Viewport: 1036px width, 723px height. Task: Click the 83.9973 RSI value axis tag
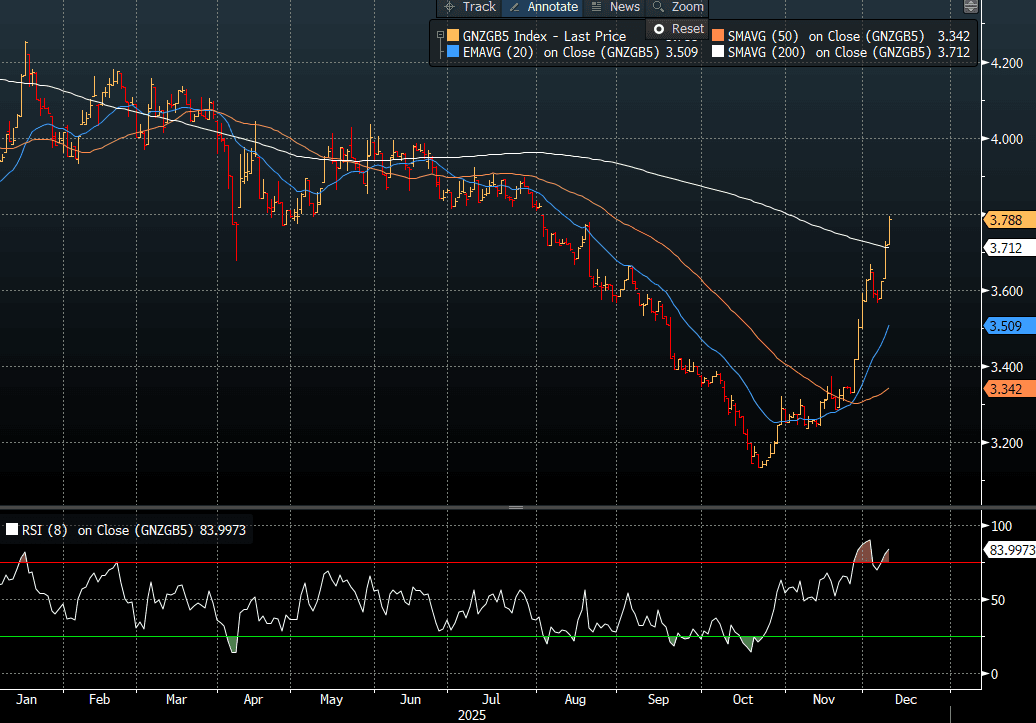pos(1010,549)
